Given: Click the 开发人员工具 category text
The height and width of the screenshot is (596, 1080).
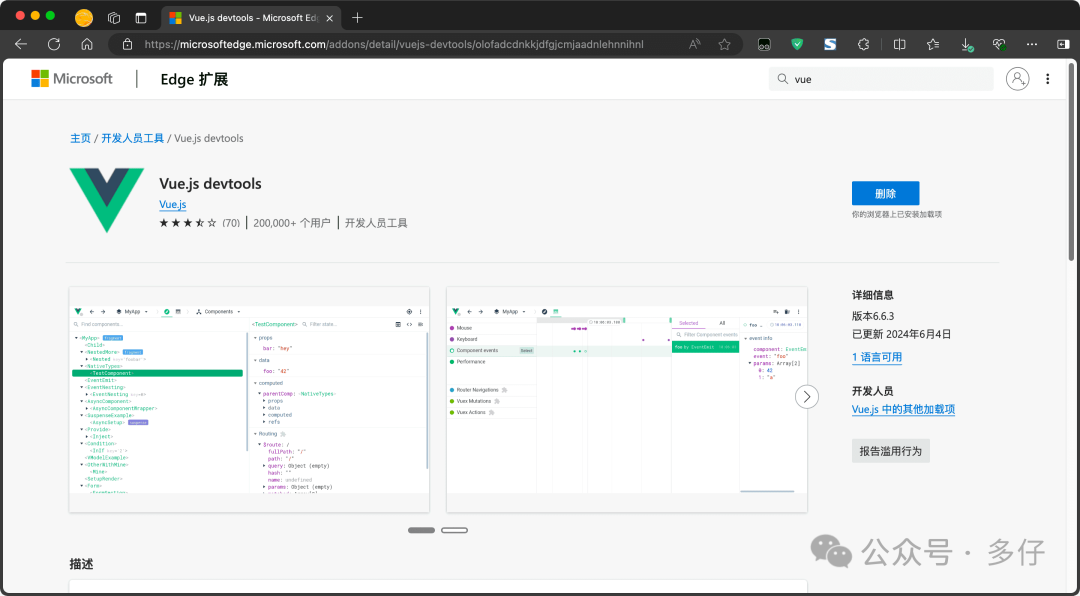Looking at the screenshot, I should tap(376, 223).
